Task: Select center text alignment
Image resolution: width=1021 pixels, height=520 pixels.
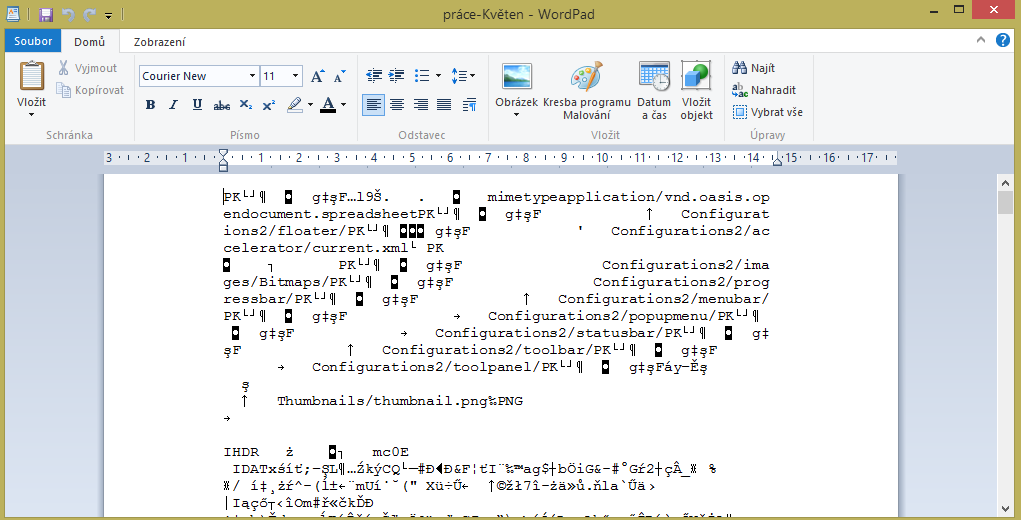Action: pyautogui.click(x=397, y=105)
